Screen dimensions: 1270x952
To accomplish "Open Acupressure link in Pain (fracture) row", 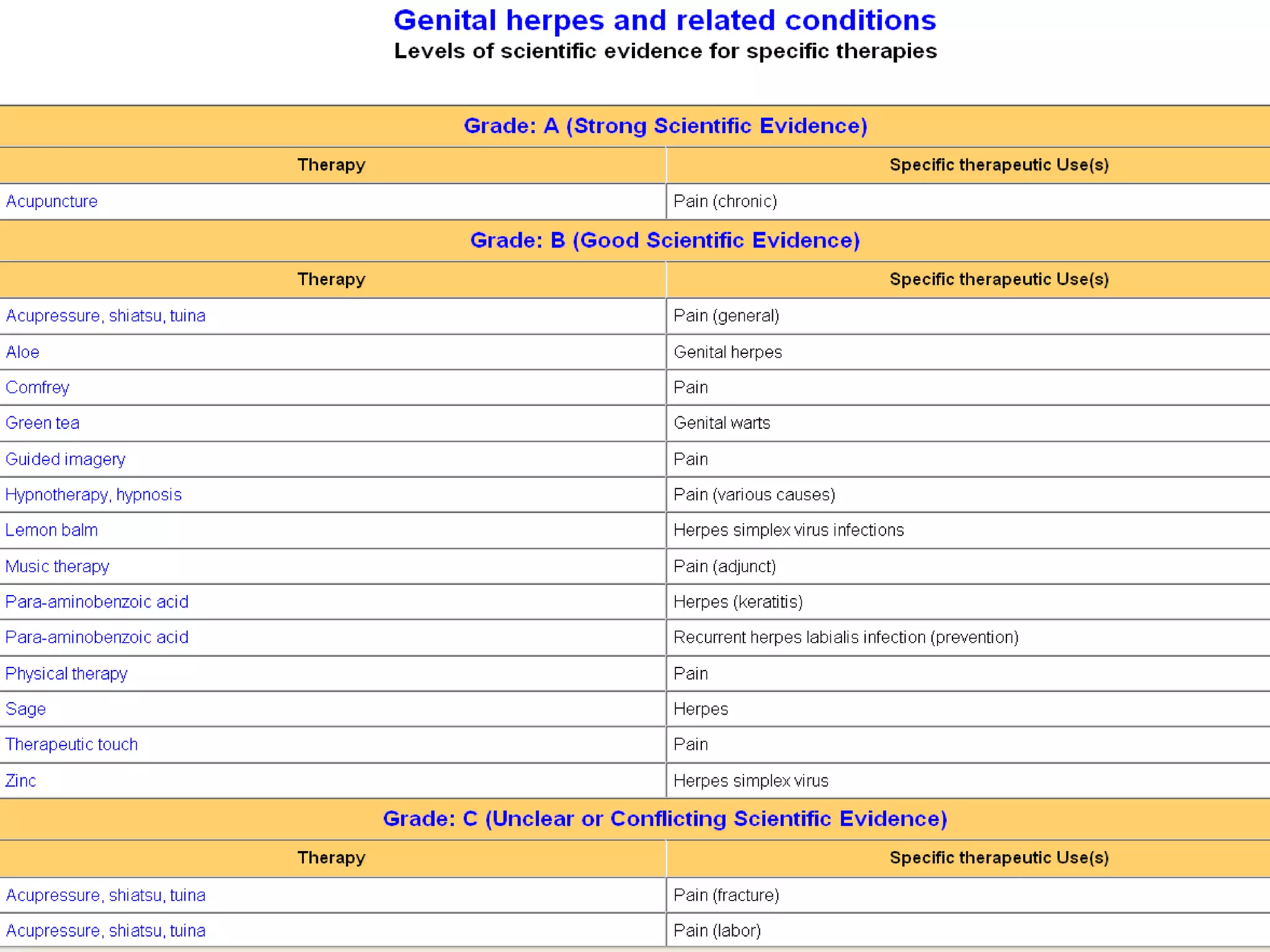I will (x=105, y=896).
